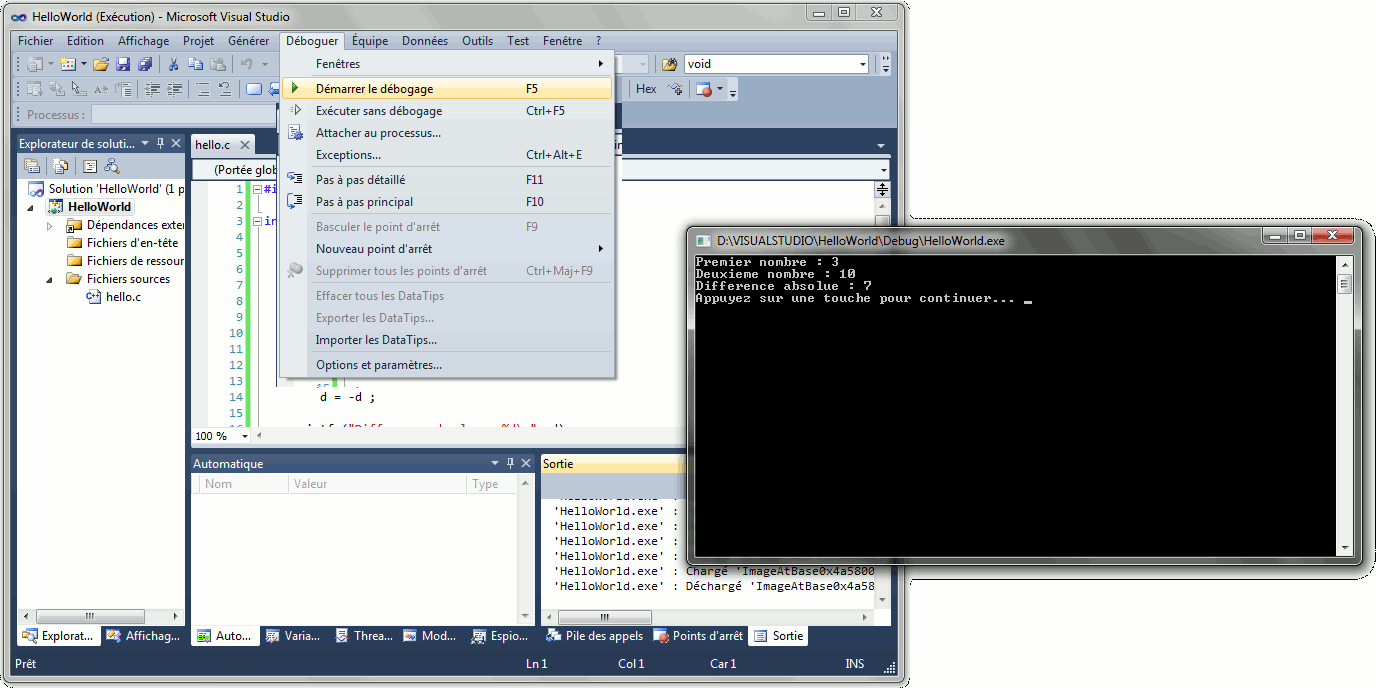Click the Add New Item toolbar icon
The width and height of the screenshot is (1376, 688).
click(x=68, y=64)
